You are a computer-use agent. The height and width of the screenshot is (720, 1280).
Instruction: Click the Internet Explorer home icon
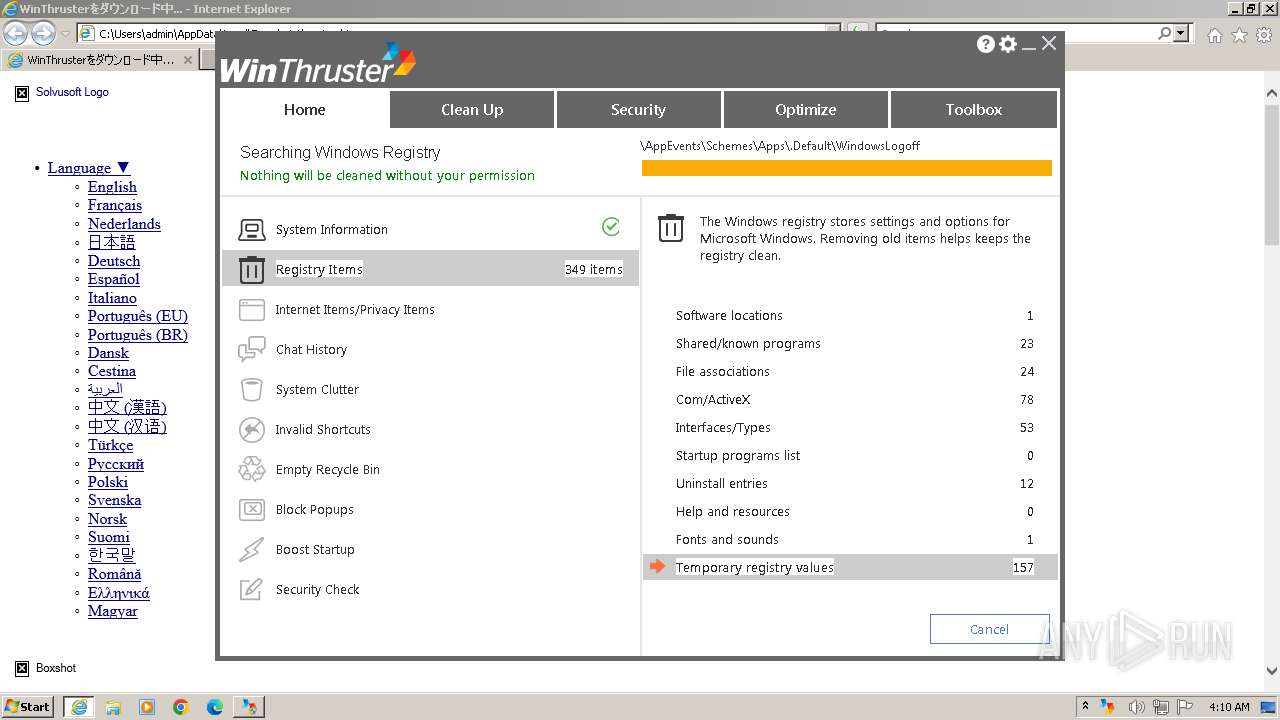click(x=1214, y=35)
